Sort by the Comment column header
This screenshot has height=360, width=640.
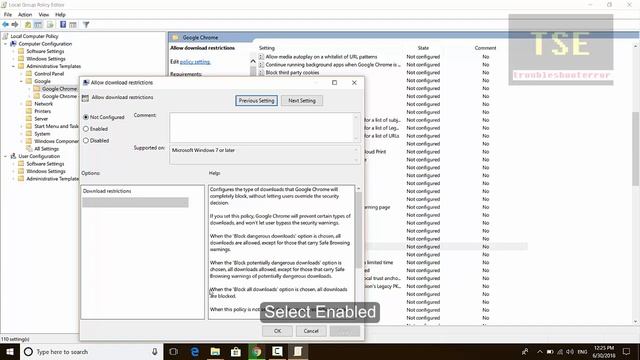(x=485, y=48)
